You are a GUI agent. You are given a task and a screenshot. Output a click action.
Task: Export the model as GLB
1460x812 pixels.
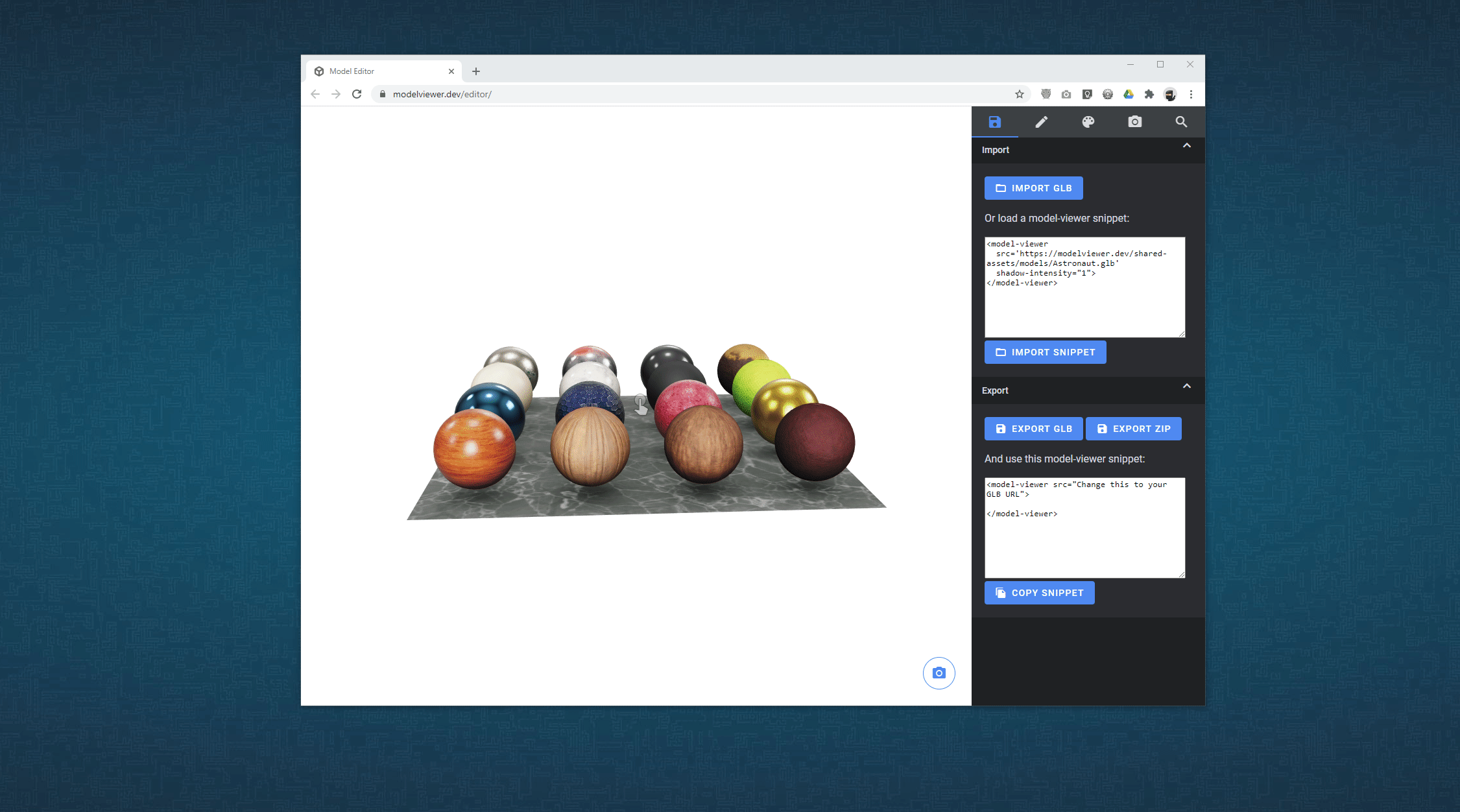(x=1033, y=429)
